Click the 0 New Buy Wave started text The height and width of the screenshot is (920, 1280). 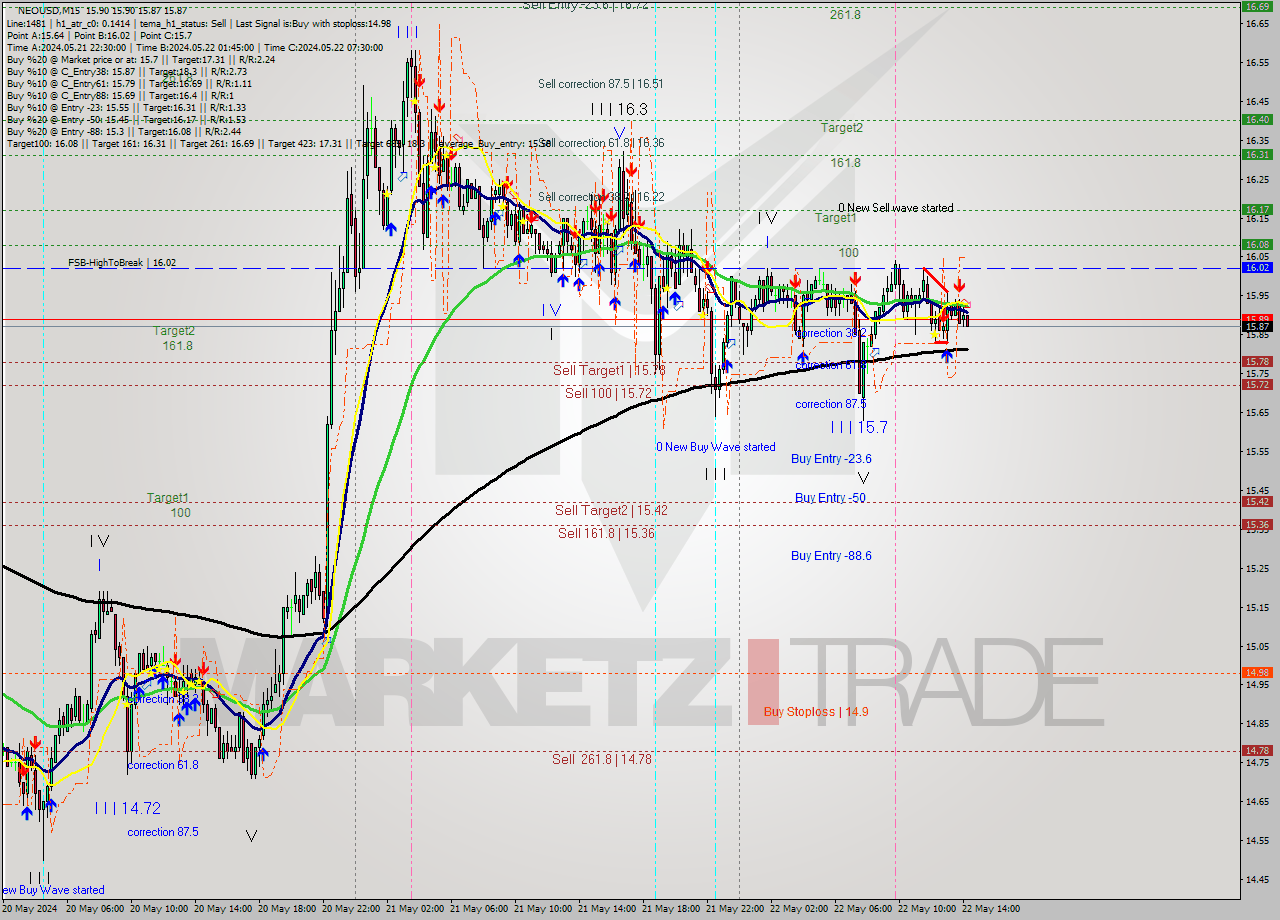[716, 447]
